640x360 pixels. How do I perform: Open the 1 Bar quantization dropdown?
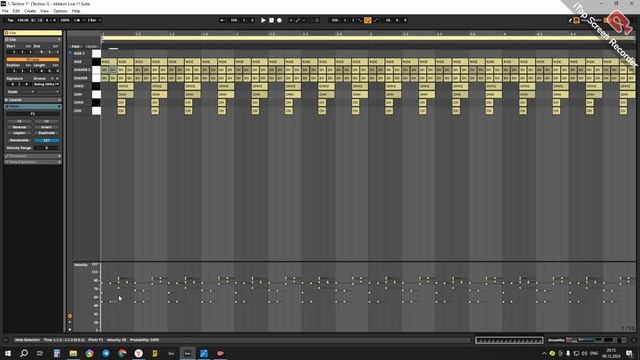[x=93, y=20]
